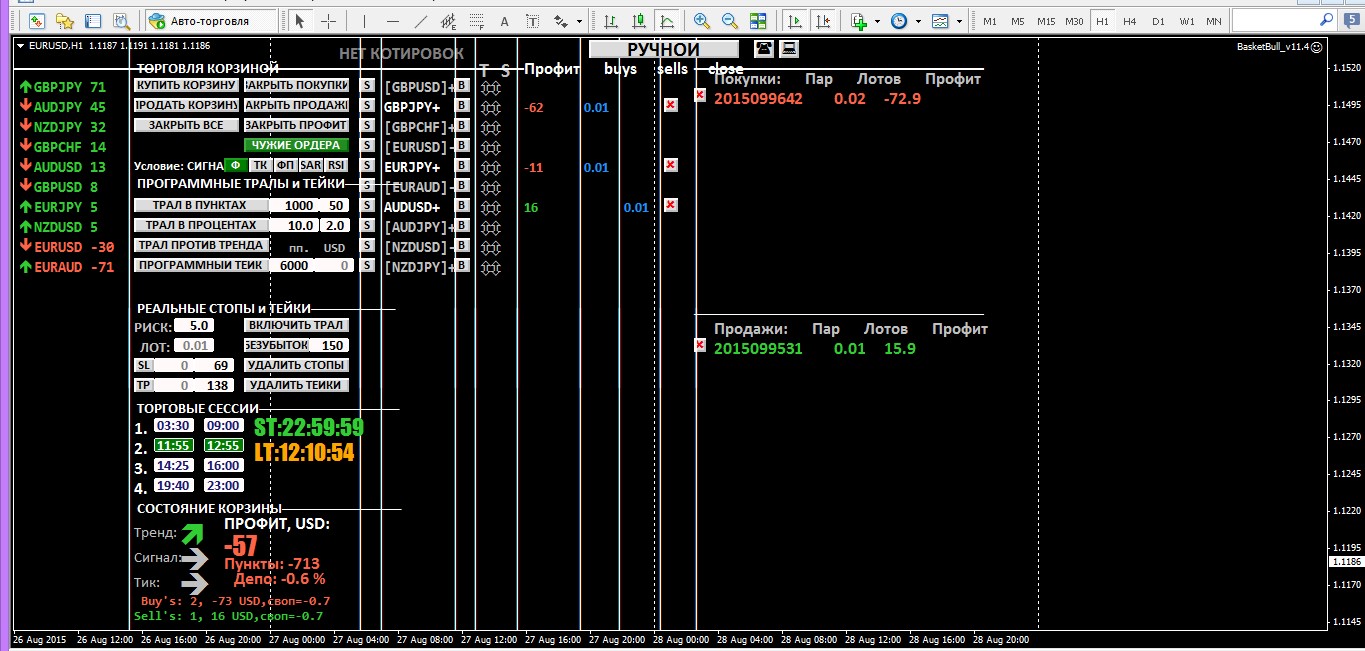This screenshot has height=651, width=1365.
Task: Click session 1 start time 03:30
Action: coord(174,425)
